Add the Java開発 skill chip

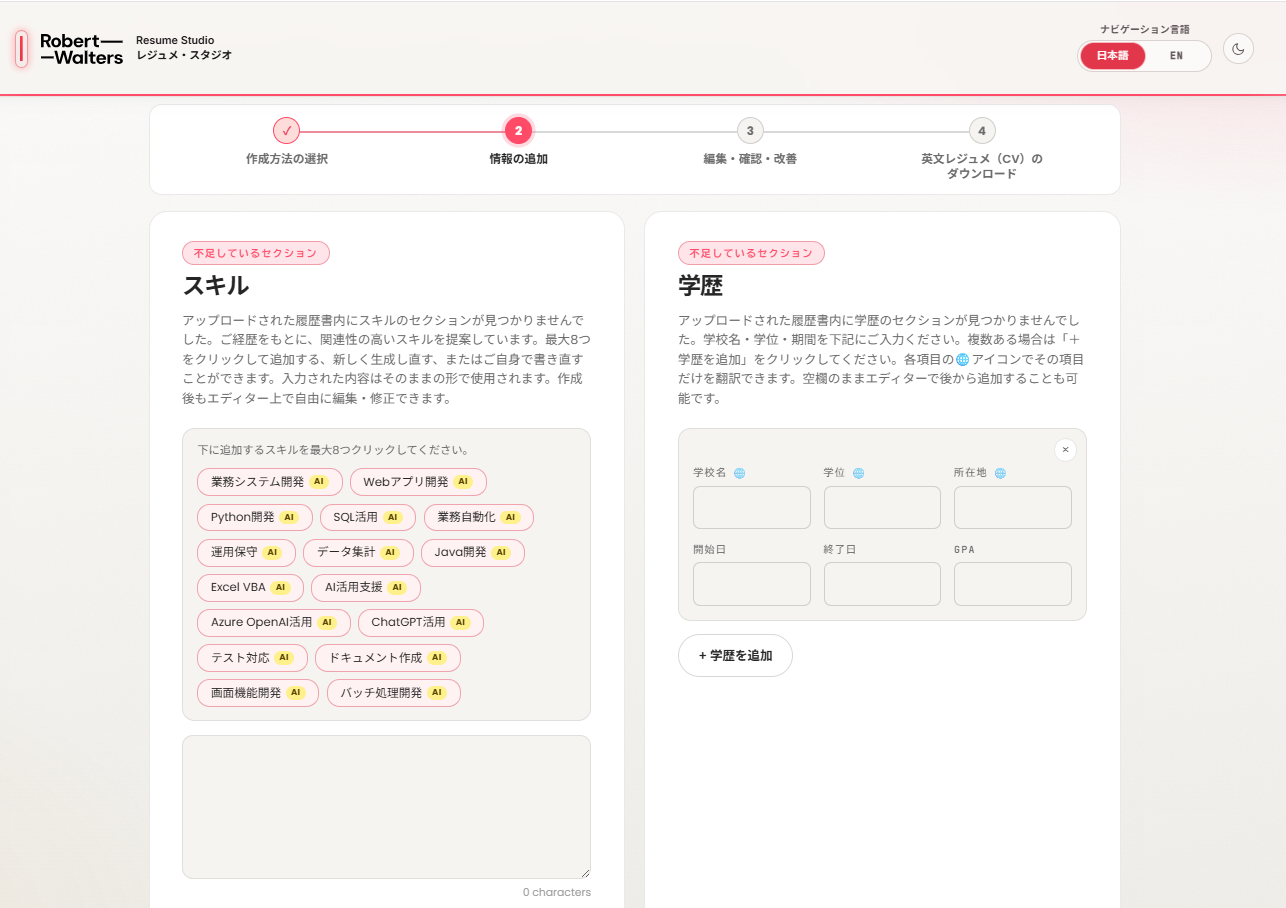pyautogui.click(x=472, y=553)
